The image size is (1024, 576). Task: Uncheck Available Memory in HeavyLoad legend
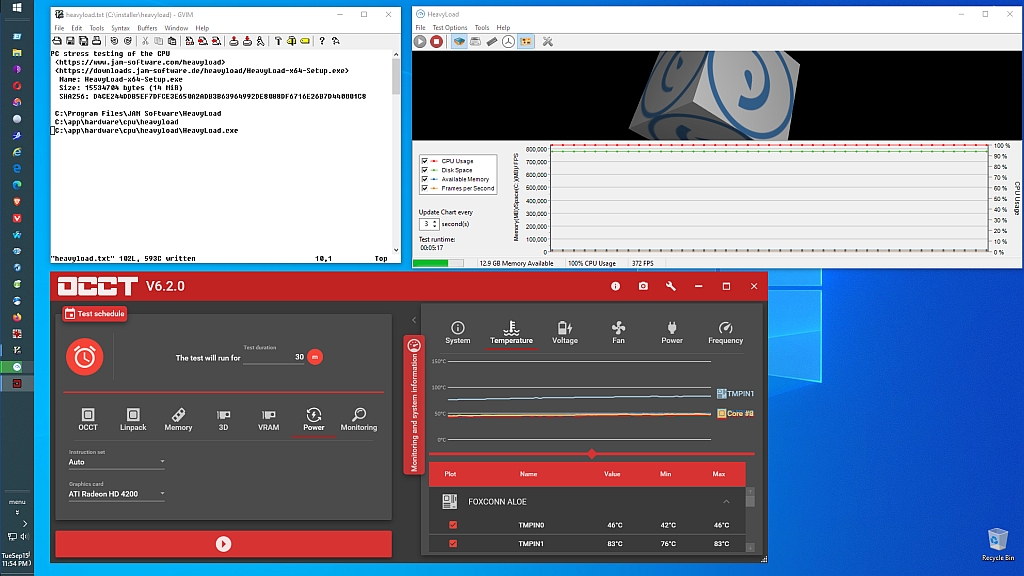coord(424,179)
